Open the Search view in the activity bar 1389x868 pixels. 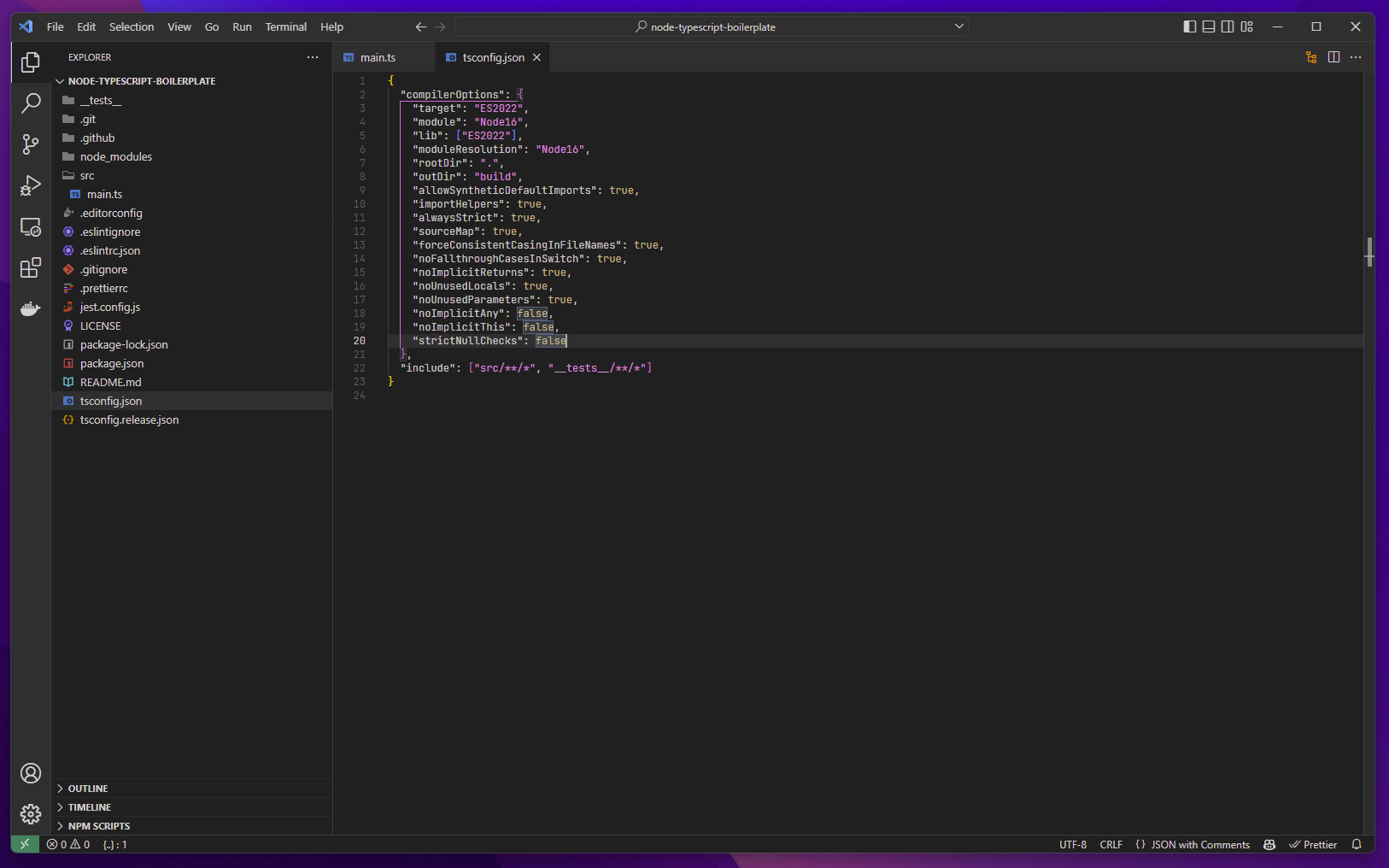click(31, 103)
